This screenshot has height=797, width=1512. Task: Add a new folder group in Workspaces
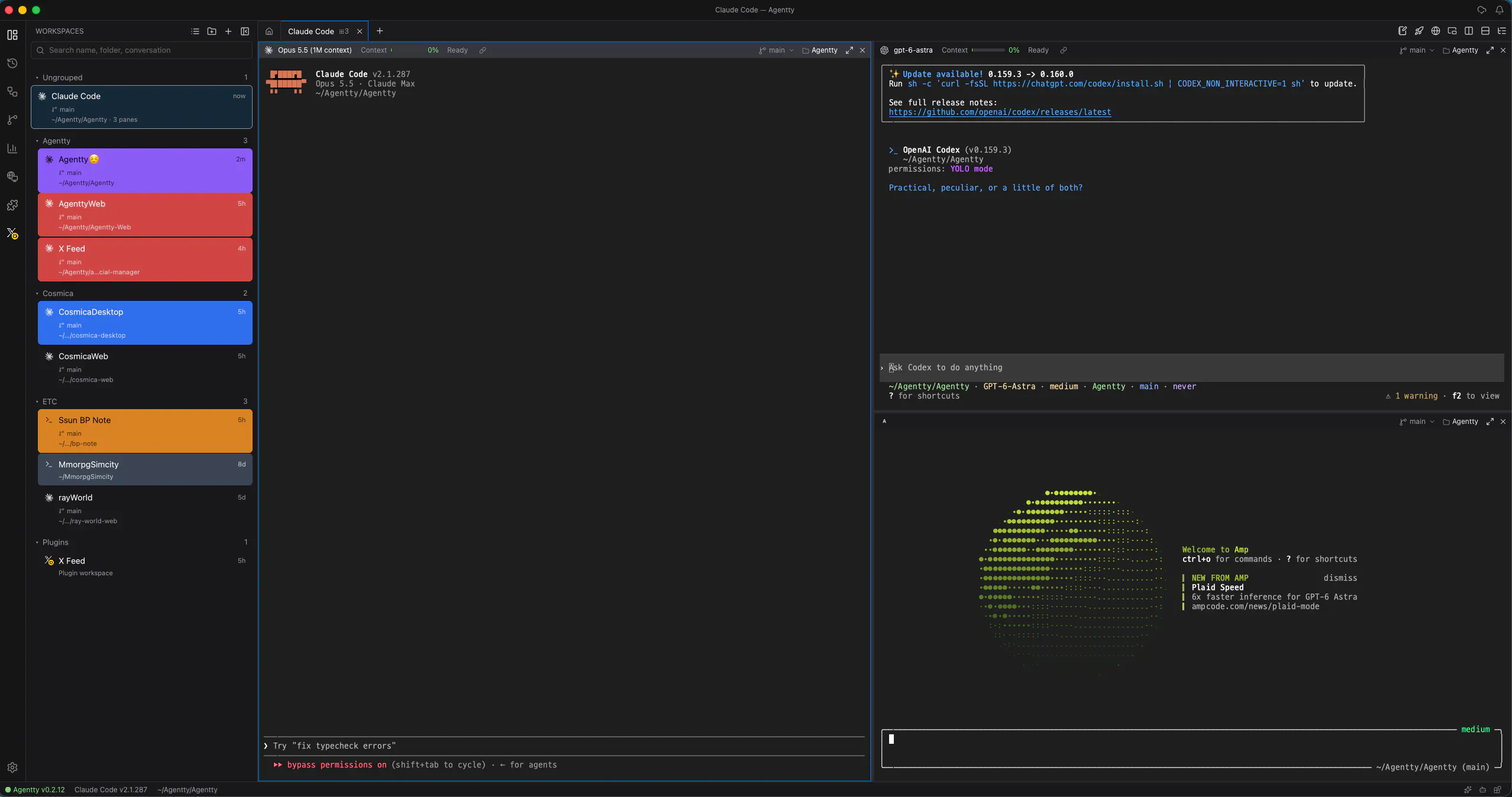[x=212, y=31]
